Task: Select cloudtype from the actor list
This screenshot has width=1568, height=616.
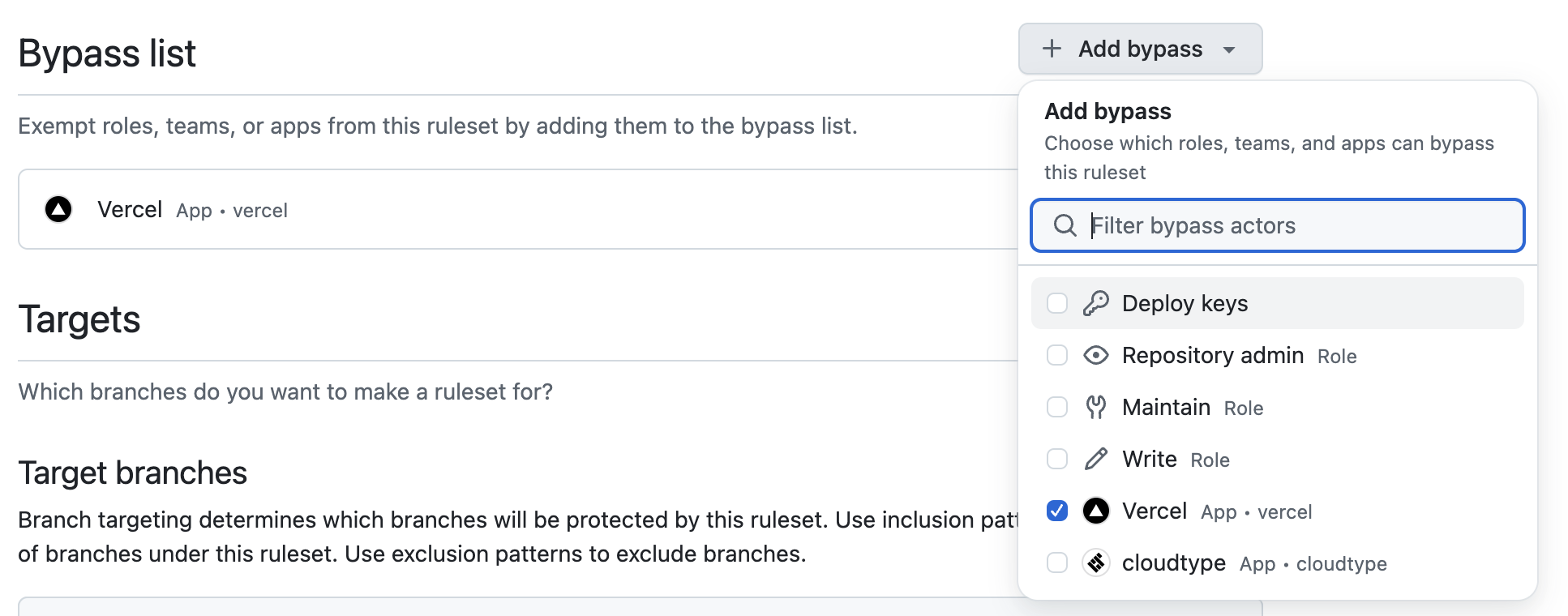Action: (x=1172, y=563)
